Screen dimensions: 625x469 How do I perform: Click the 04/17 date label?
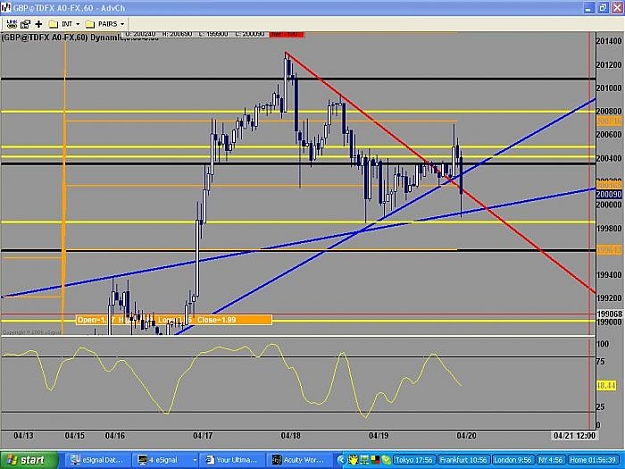202,436
